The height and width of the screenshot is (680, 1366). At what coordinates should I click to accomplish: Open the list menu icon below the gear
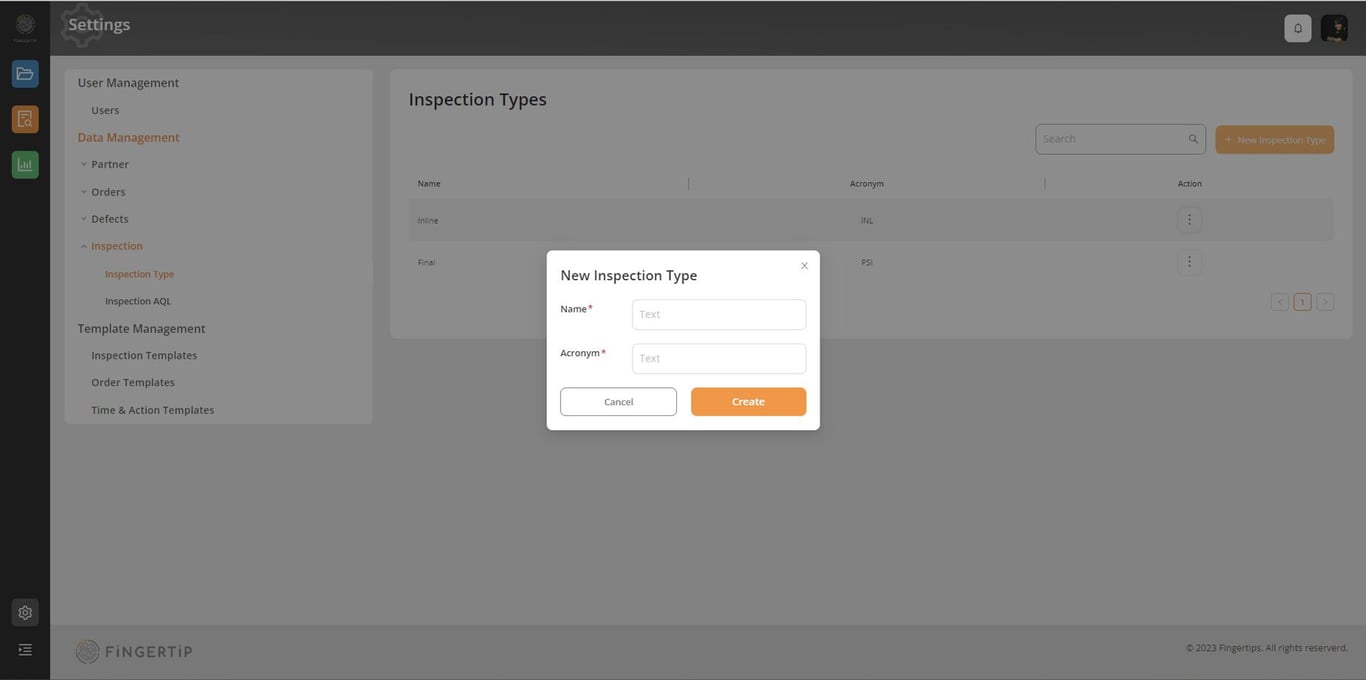tap(24, 649)
